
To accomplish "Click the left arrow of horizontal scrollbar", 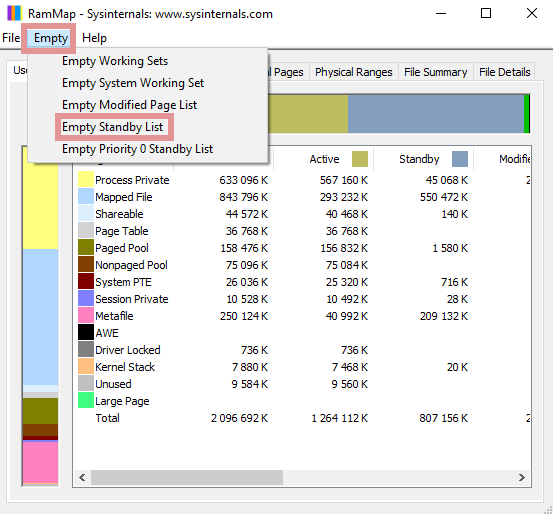I will 82,478.
